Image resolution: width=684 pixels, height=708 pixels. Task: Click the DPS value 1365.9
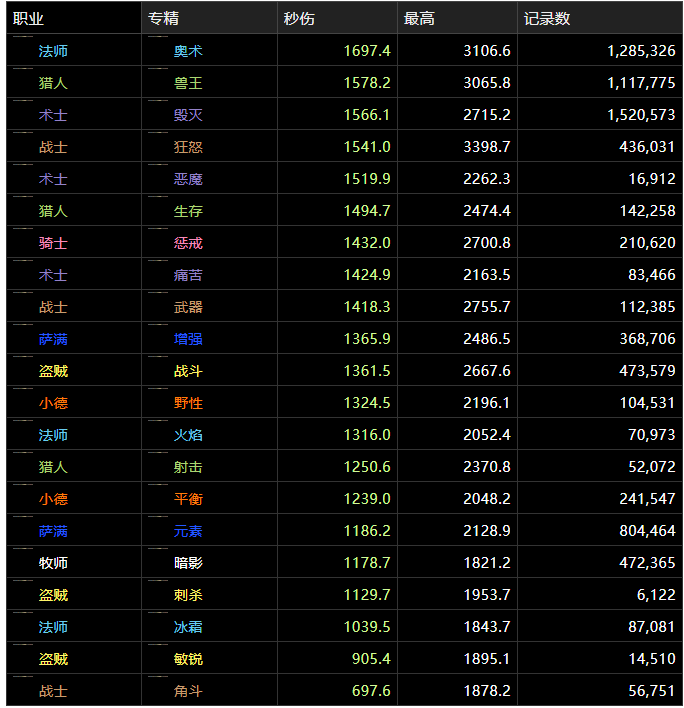(x=367, y=339)
